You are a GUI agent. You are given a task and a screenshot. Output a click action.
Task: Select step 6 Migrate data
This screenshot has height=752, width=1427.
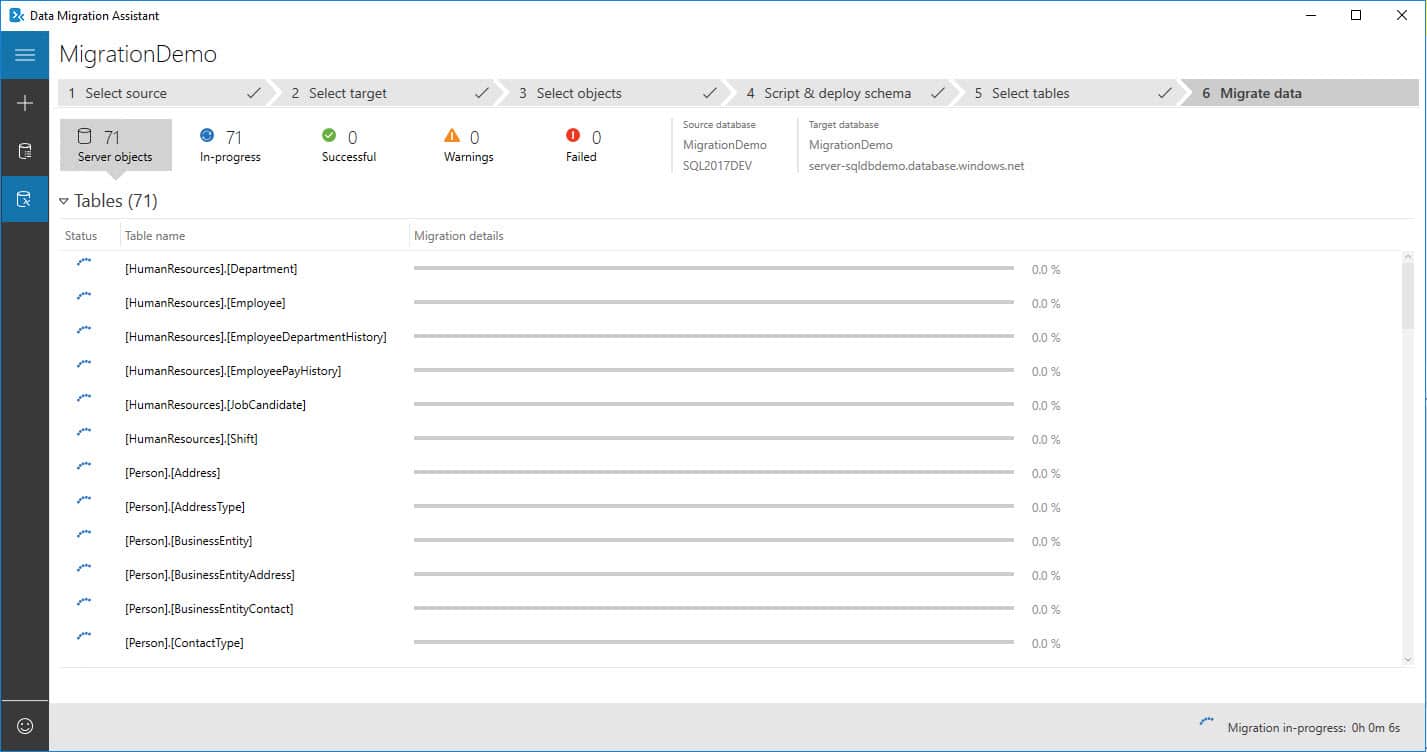coord(1300,93)
